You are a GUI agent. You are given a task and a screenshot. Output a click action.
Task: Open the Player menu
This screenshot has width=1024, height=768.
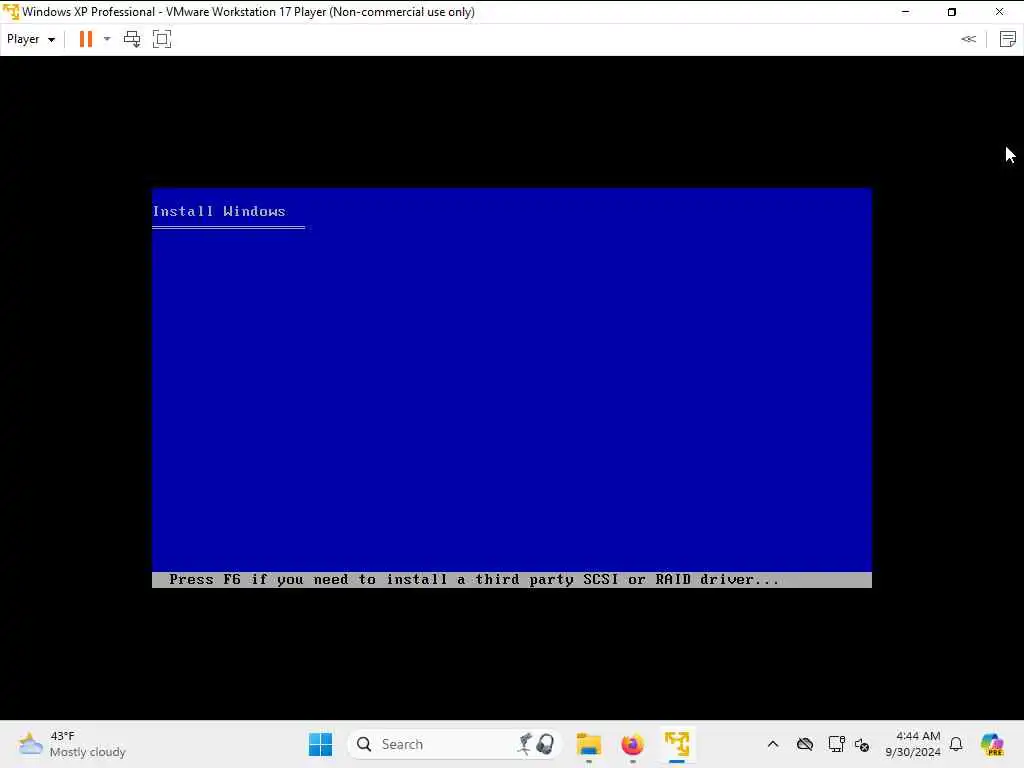point(31,39)
